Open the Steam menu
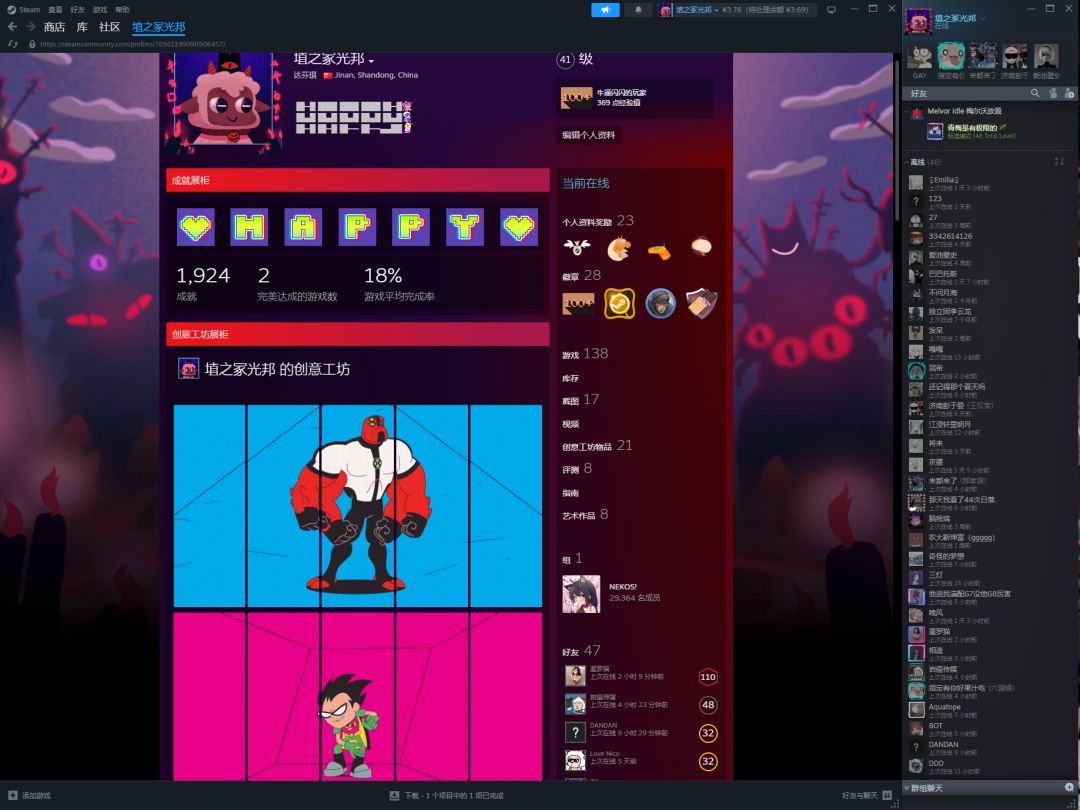This screenshot has width=1080, height=810. click(24, 10)
